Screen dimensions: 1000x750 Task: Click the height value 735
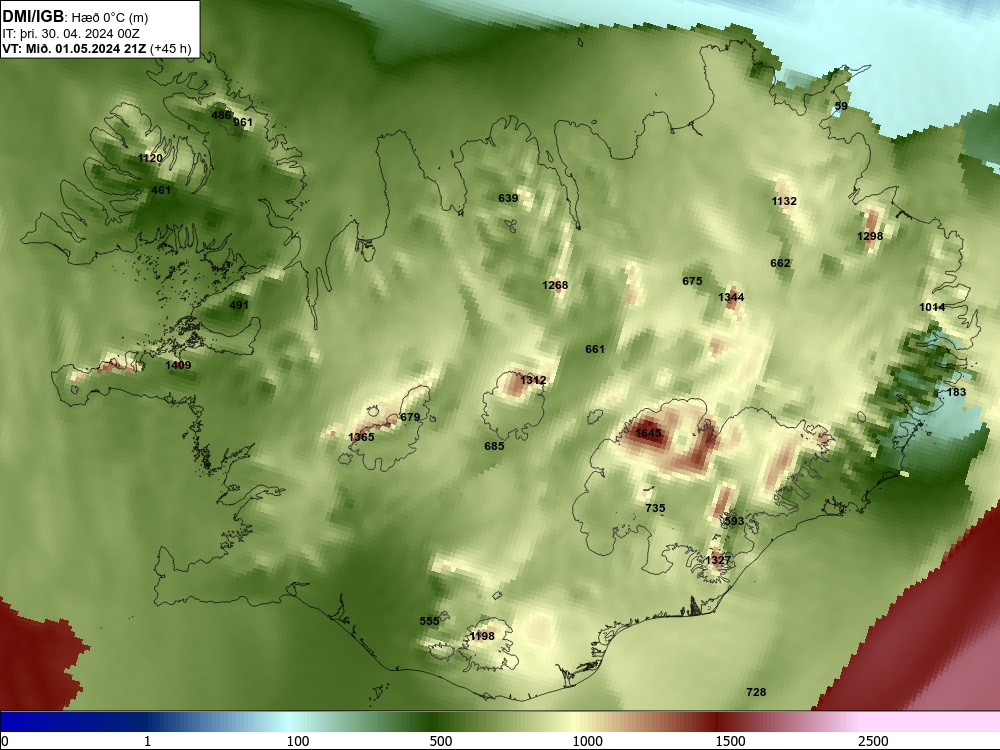pyautogui.click(x=655, y=508)
